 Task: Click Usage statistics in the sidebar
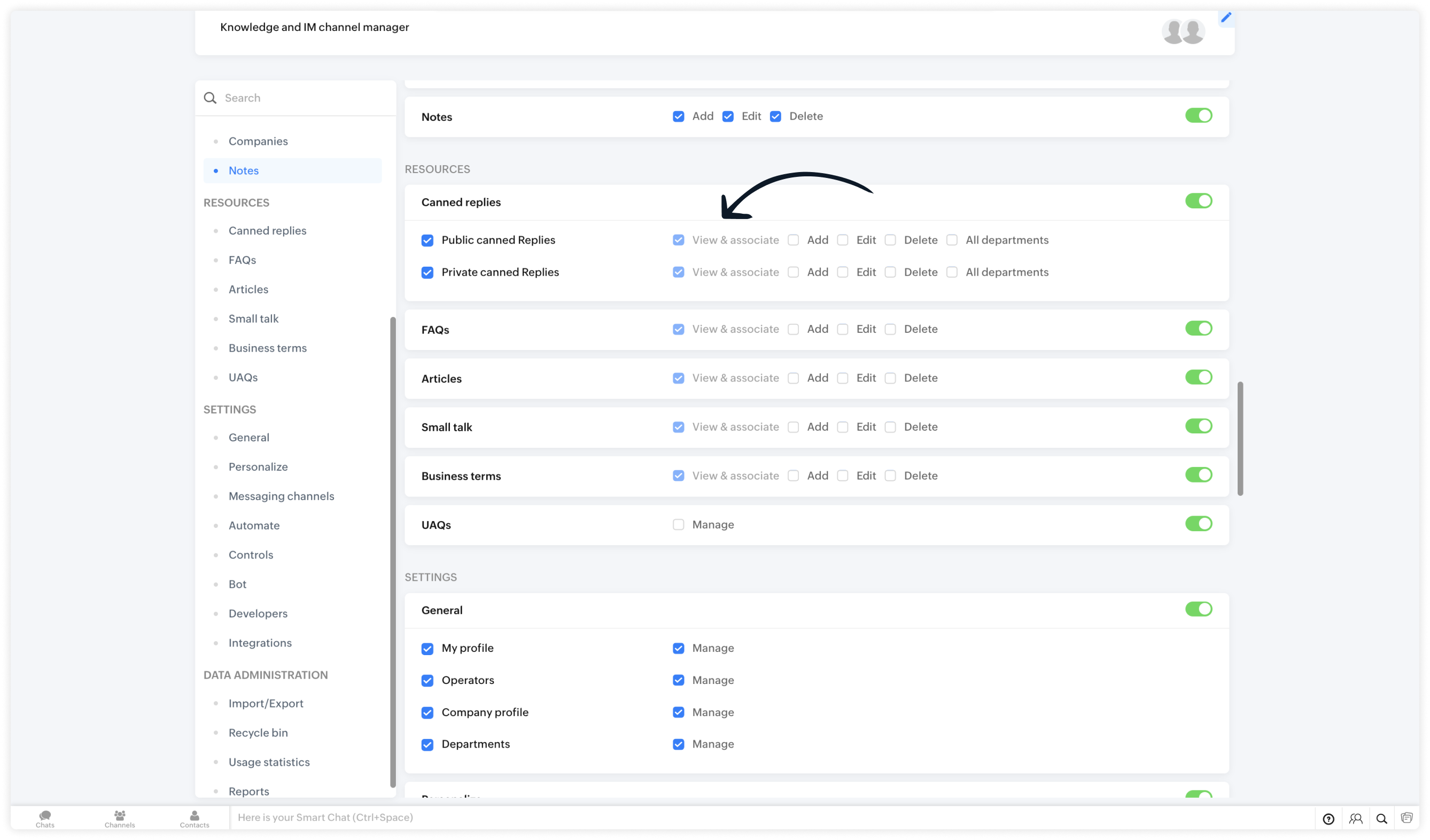pyautogui.click(x=269, y=761)
